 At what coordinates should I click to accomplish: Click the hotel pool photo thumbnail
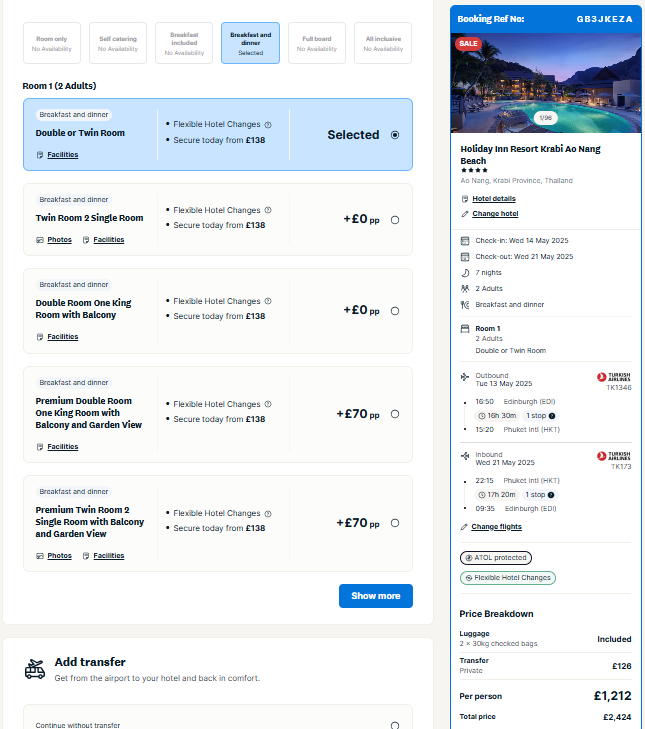[x=546, y=83]
